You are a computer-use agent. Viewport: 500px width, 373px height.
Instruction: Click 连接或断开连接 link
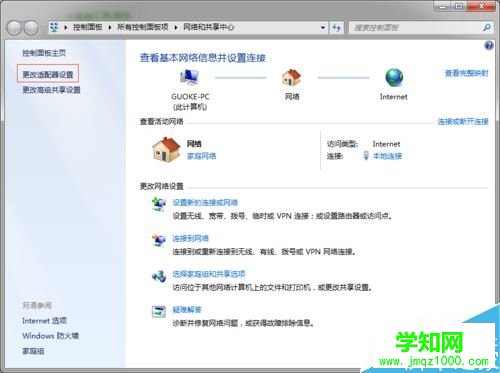[463, 122]
